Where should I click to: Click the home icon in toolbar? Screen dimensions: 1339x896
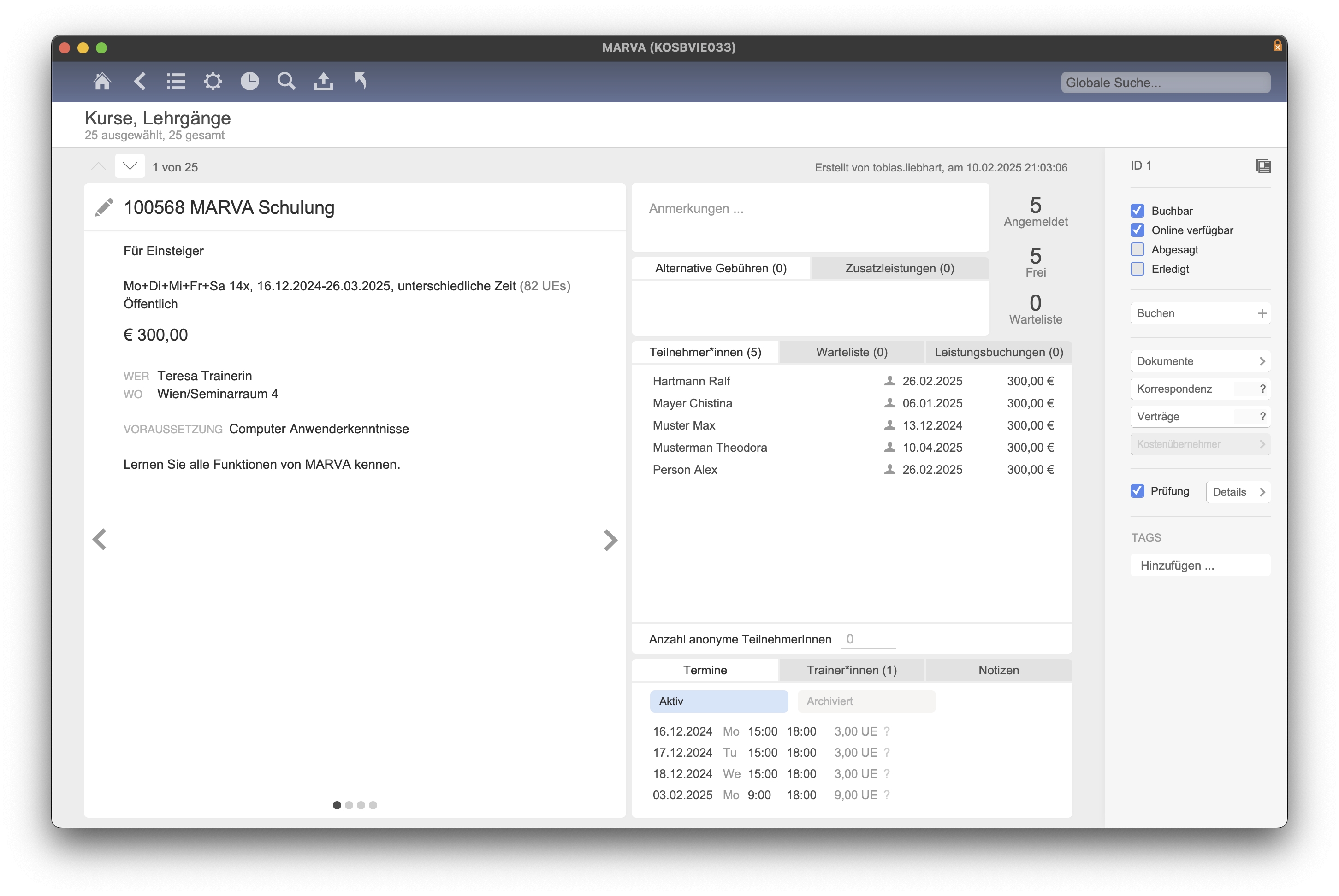[102, 81]
